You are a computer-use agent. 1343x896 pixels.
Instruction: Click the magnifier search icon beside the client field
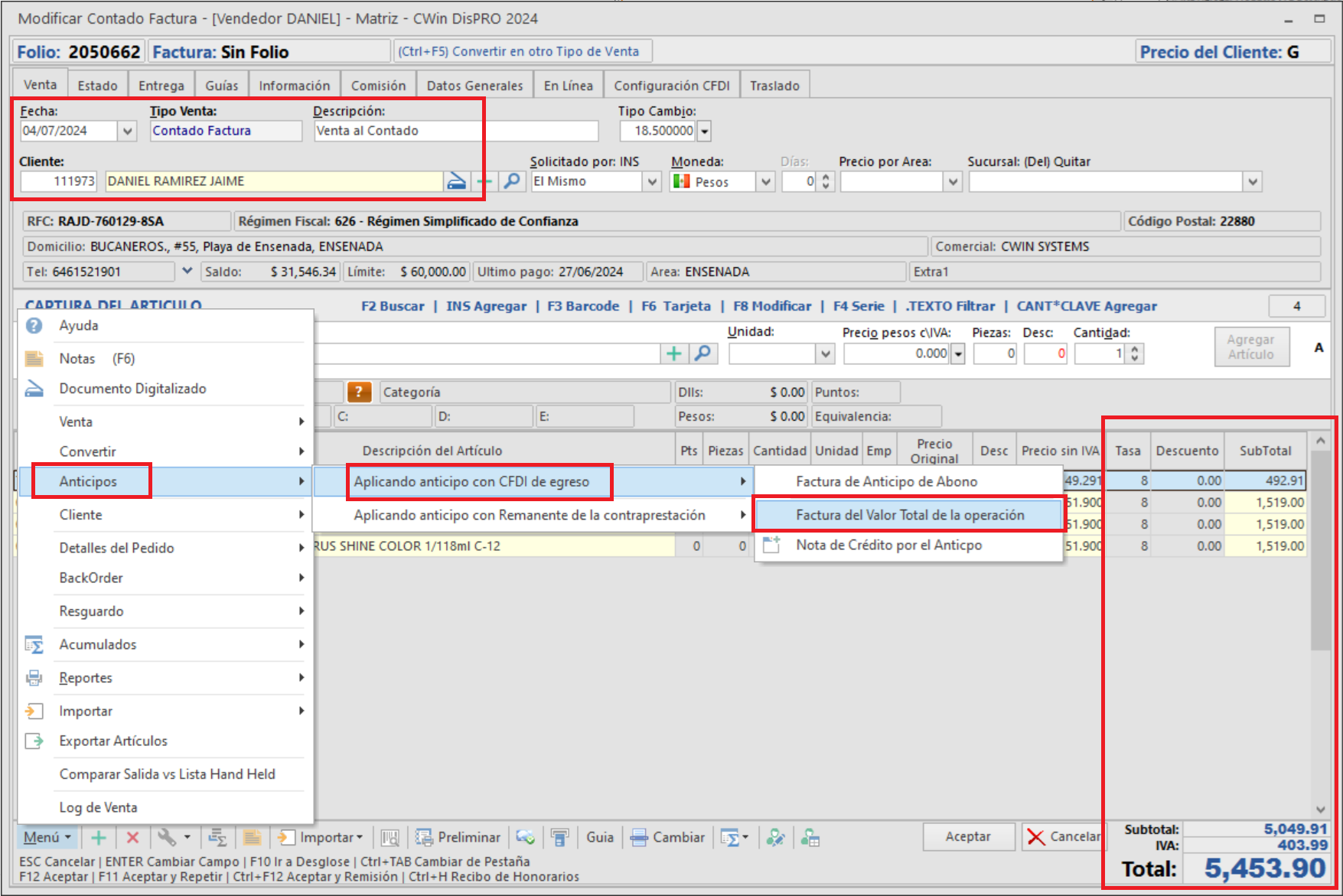click(511, 181)
